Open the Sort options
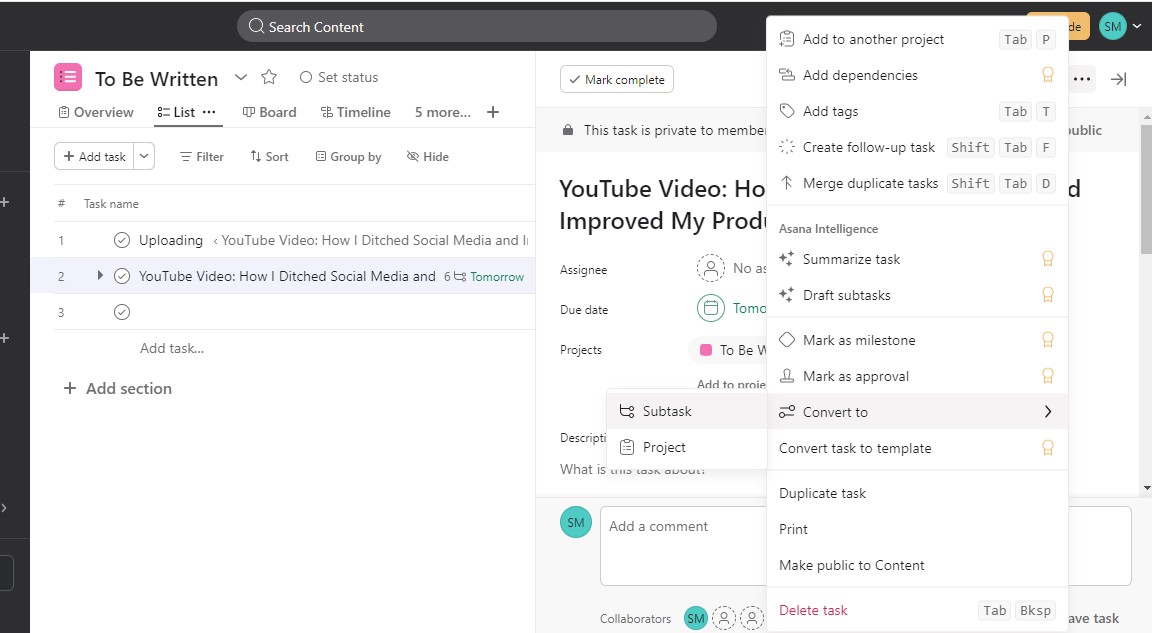The width and height of the screenshot is (1152, 633). pyautogui.click(x=269, y=156)
